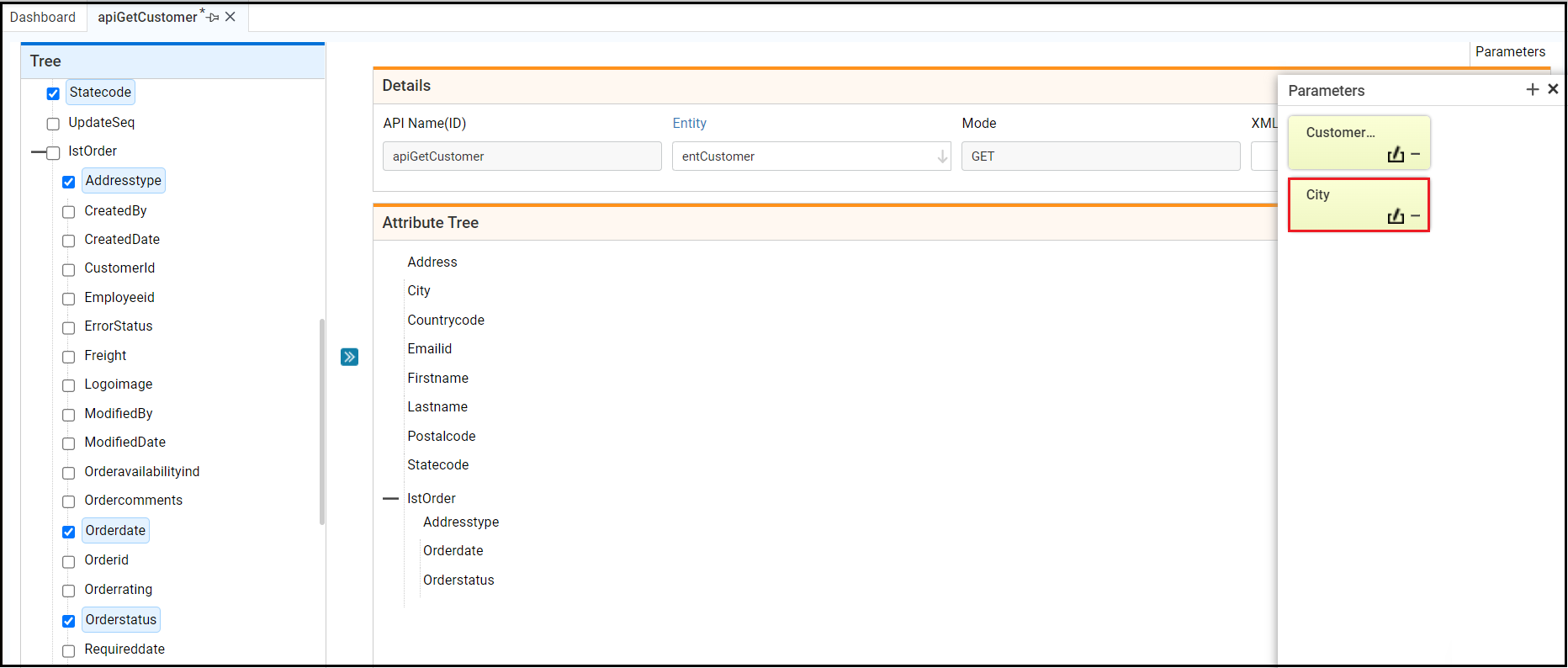Enable the ErrorStatus checkbox
The height and width of the screenshot is (668, 1568).
(x=69, y=327)
